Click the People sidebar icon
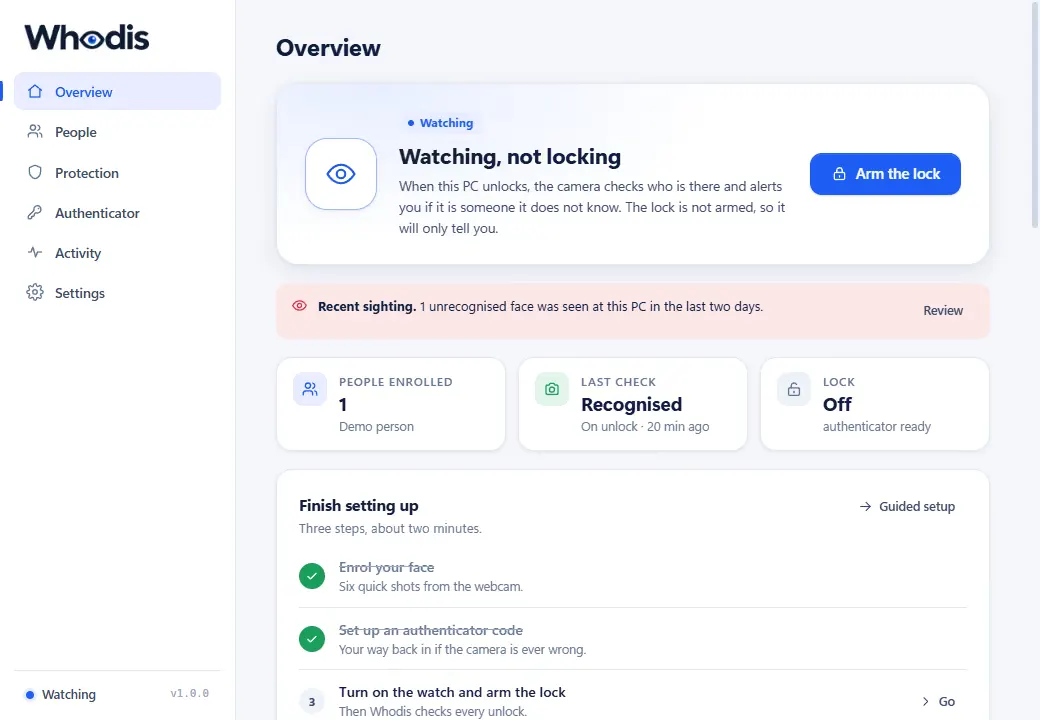Viewport: 1040px width, 720px height. pos(35,132)
